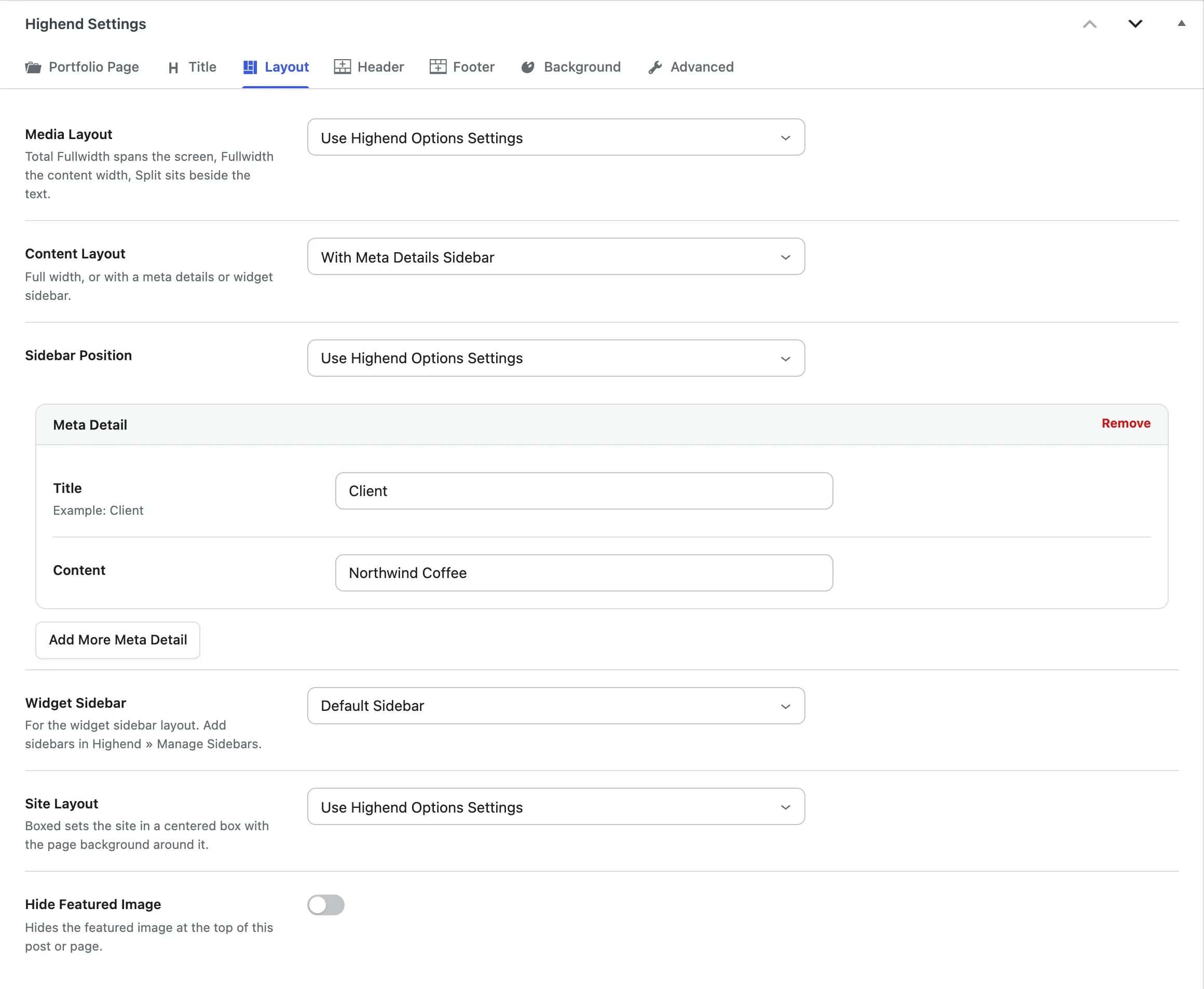Click the Layout tab grid icon
The width and height of the screenshot is (1204, 989).
coord(250,67)
